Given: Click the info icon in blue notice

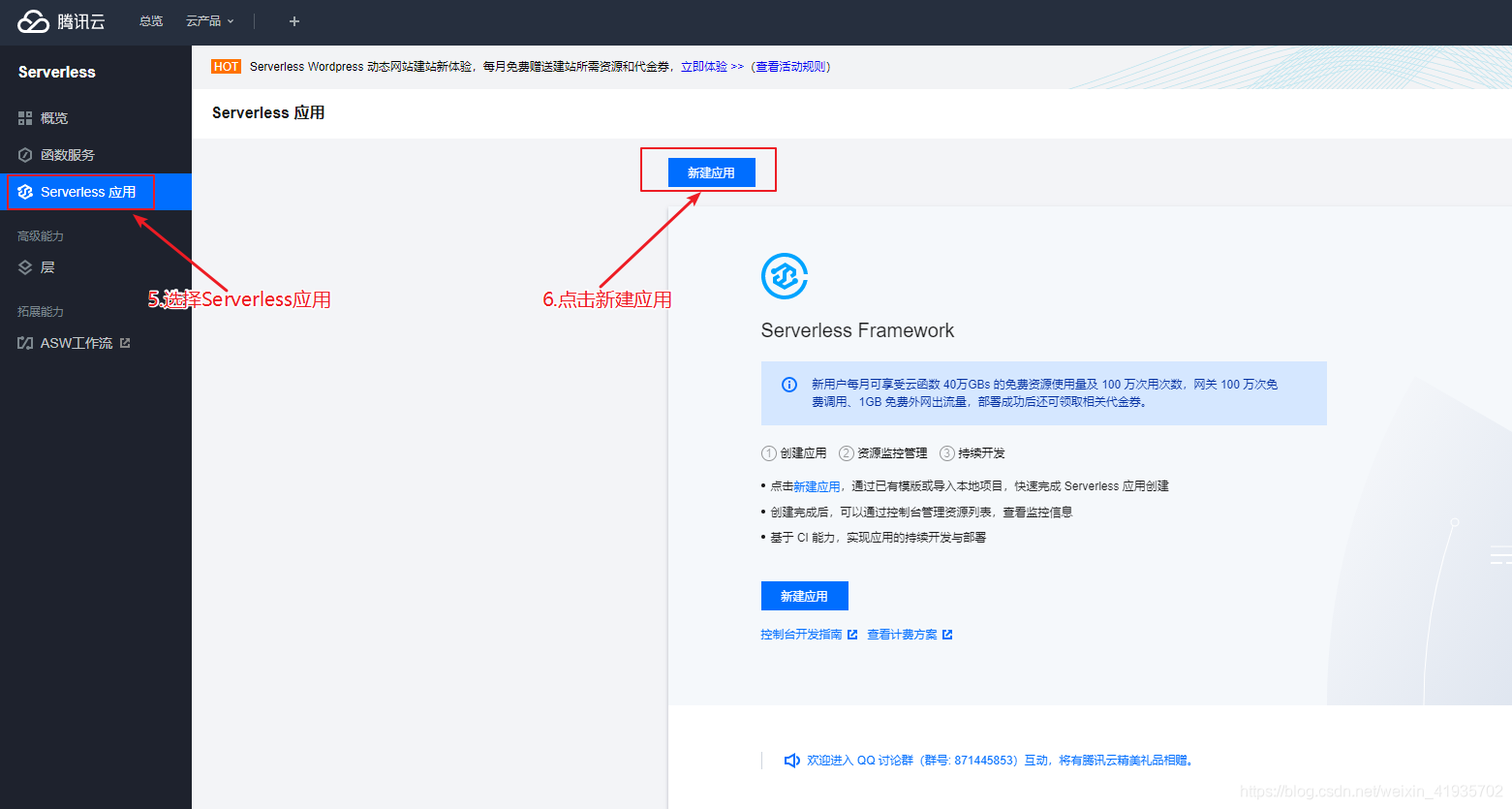Looking at the screenshot, I should 789,385.
